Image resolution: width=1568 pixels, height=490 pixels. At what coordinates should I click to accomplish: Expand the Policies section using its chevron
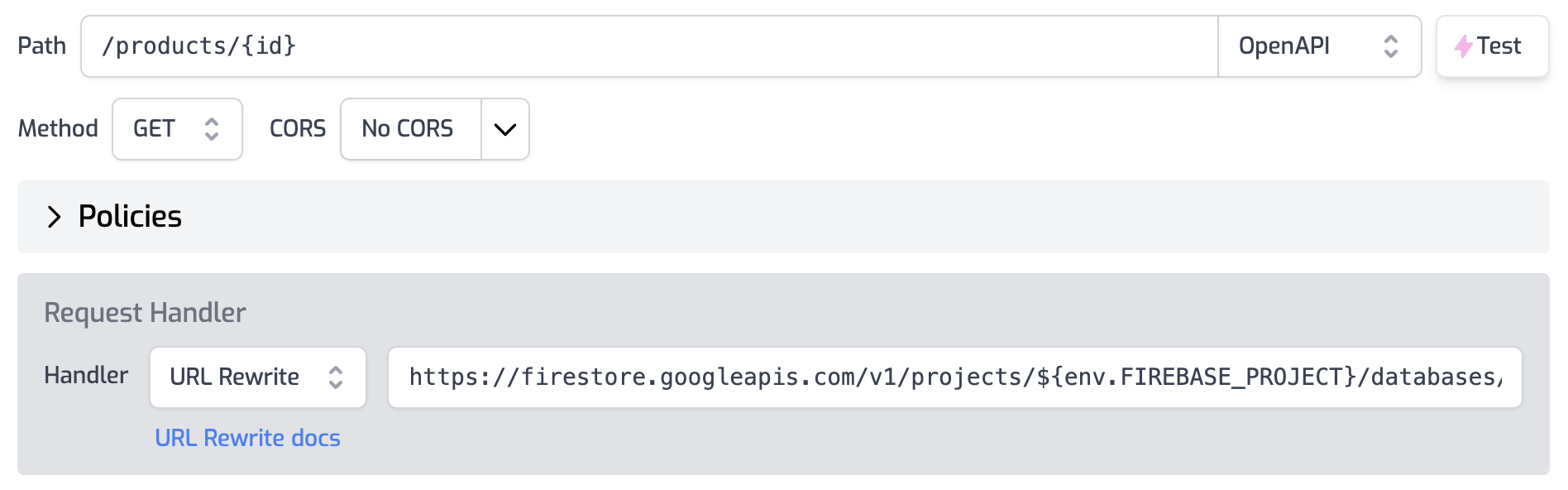[x=55, y=217]
